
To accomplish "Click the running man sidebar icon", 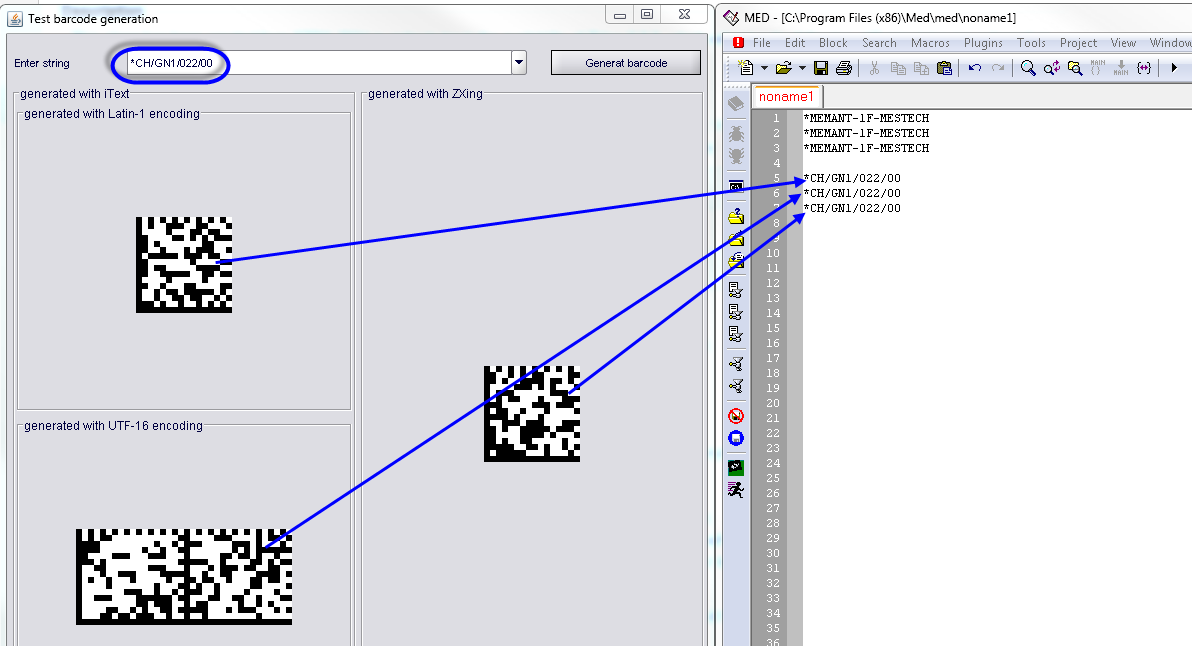I will click(736, 490).
